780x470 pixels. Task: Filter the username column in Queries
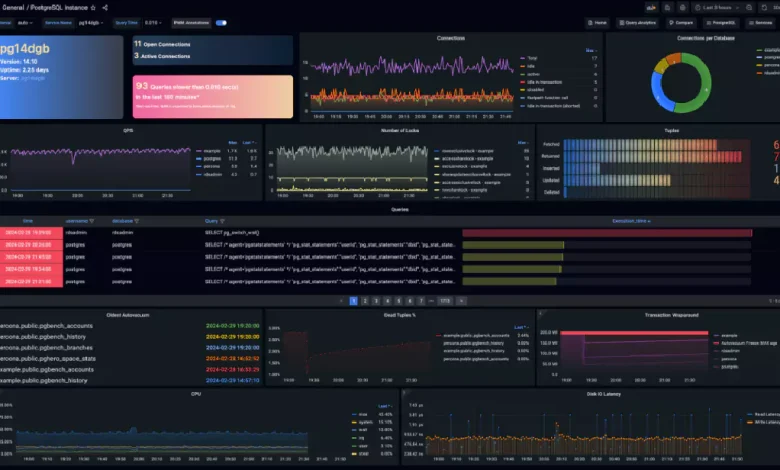pyautogui.click(x=92, y=221)
